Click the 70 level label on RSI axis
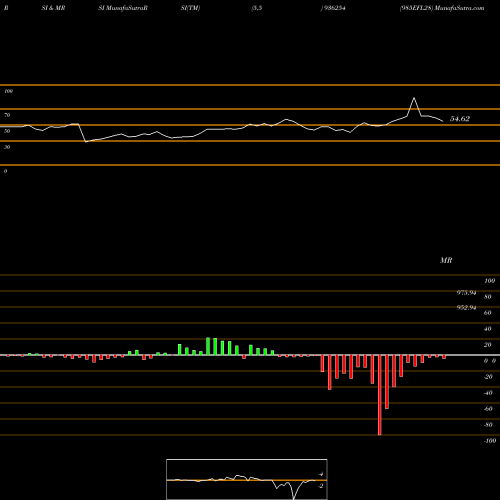 point(7,115)
